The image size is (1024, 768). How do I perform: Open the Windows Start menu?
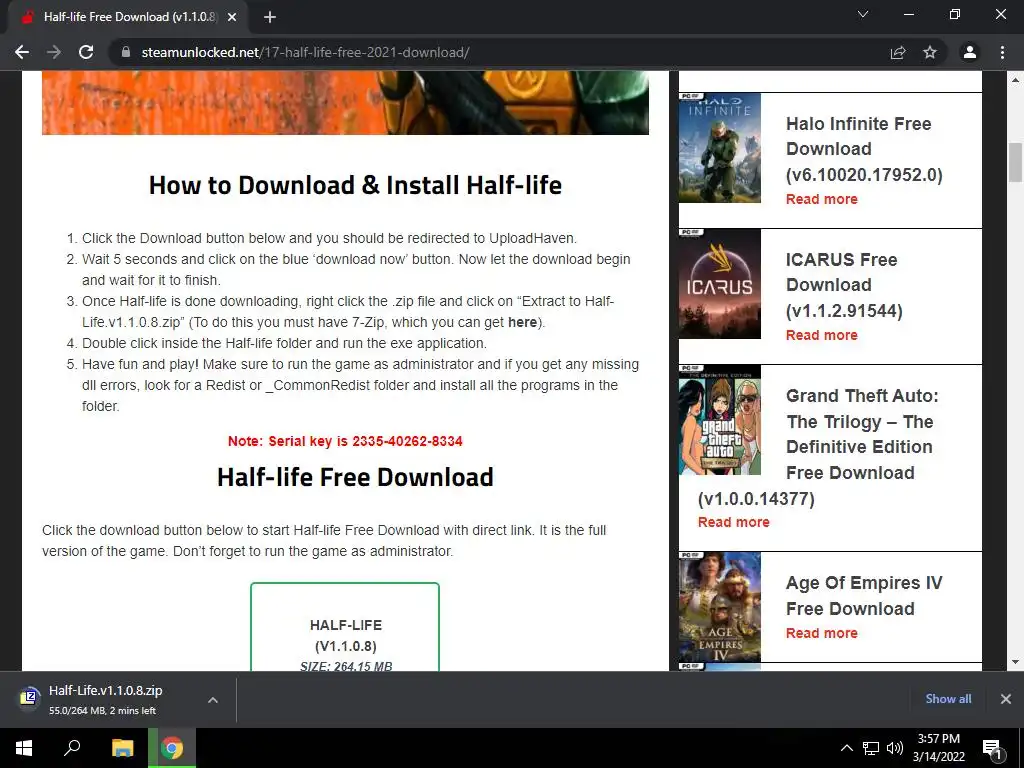tap(24, 748)
